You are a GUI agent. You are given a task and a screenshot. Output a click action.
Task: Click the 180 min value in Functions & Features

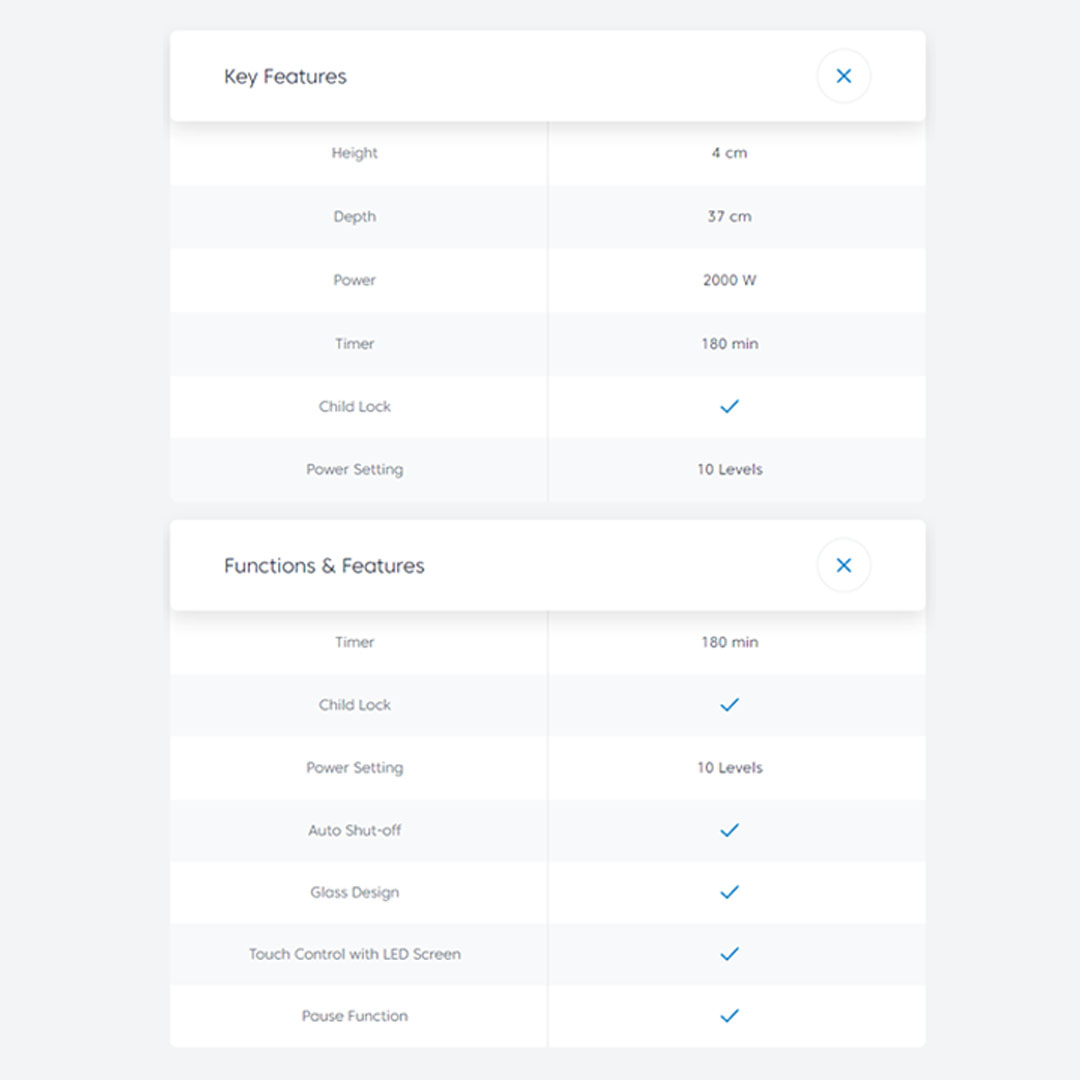(729, 642)
